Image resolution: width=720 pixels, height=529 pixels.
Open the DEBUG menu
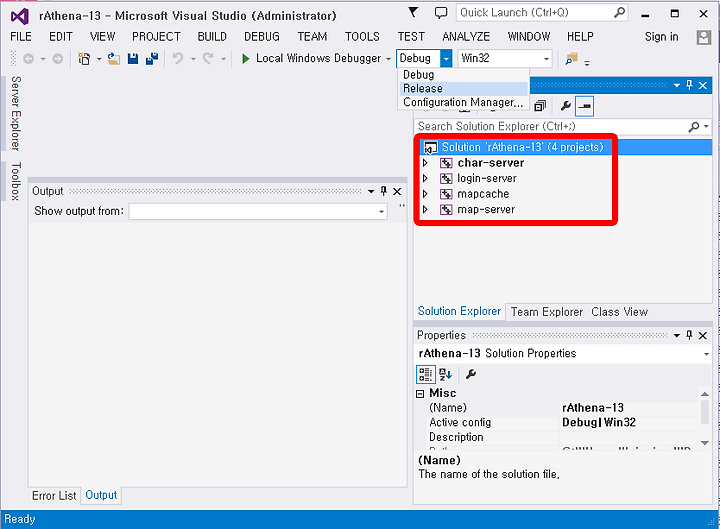tap(262, 37)
